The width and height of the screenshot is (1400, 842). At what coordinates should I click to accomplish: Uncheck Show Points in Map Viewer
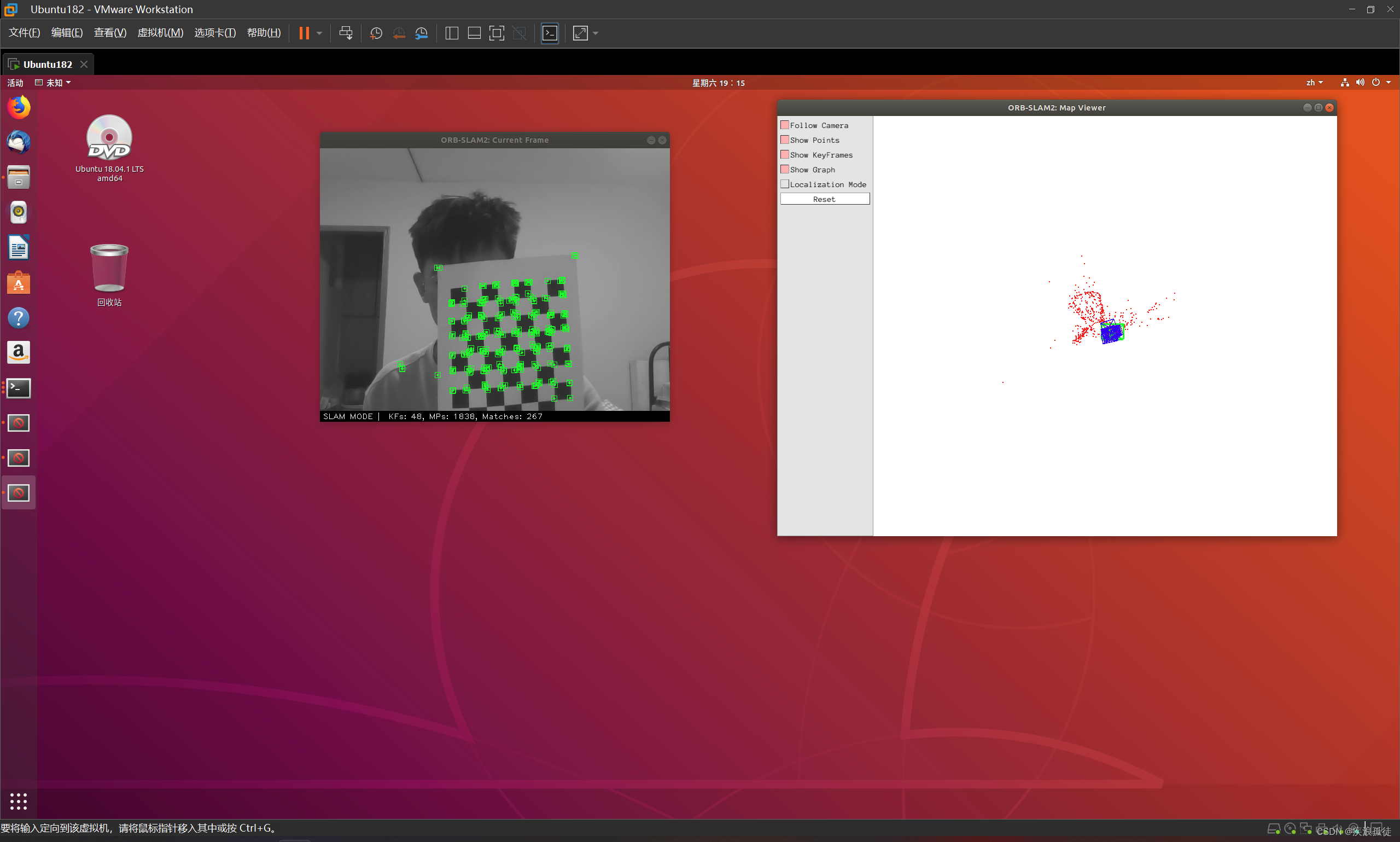pos(784,140)
